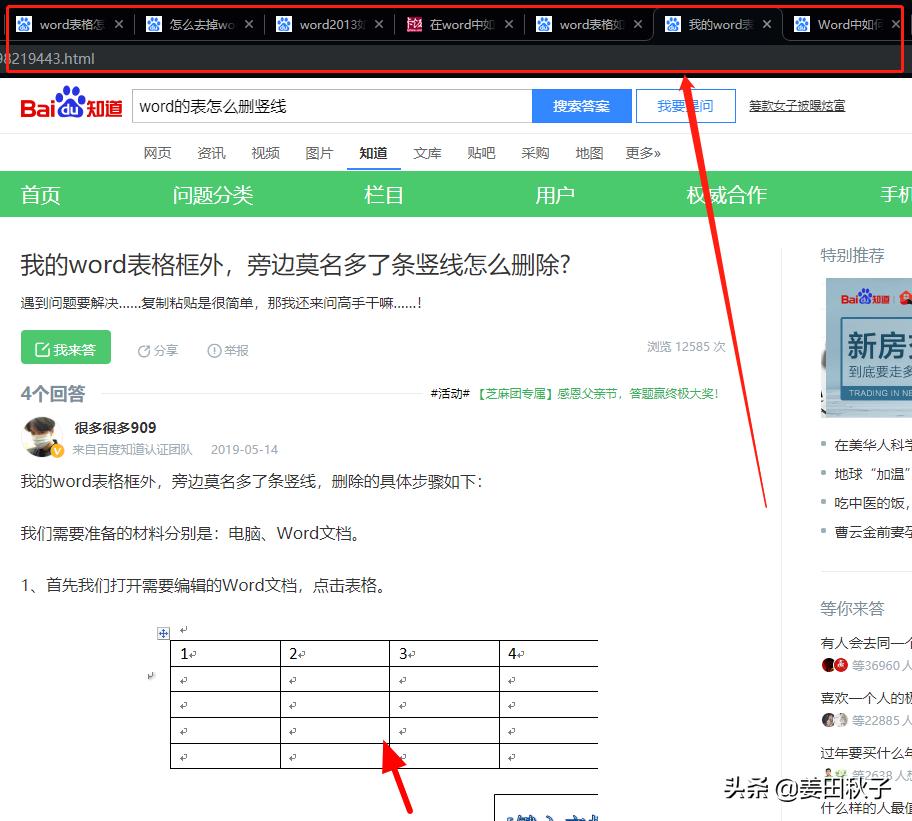
Task: Click the share (分享) icon below the question
Action: click(x=144, y=350)
